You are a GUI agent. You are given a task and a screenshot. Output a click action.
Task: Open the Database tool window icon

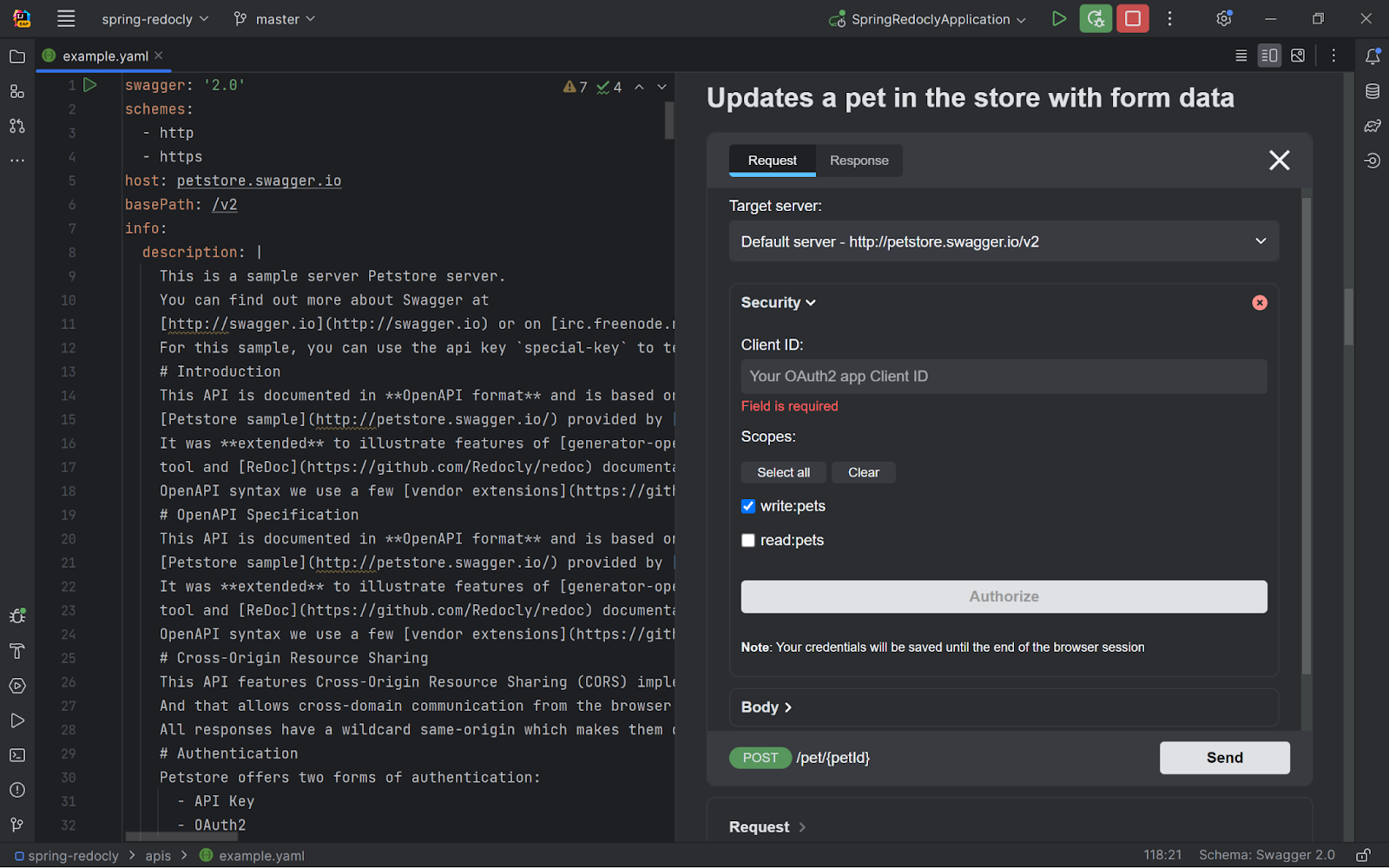coord(1373,91)
